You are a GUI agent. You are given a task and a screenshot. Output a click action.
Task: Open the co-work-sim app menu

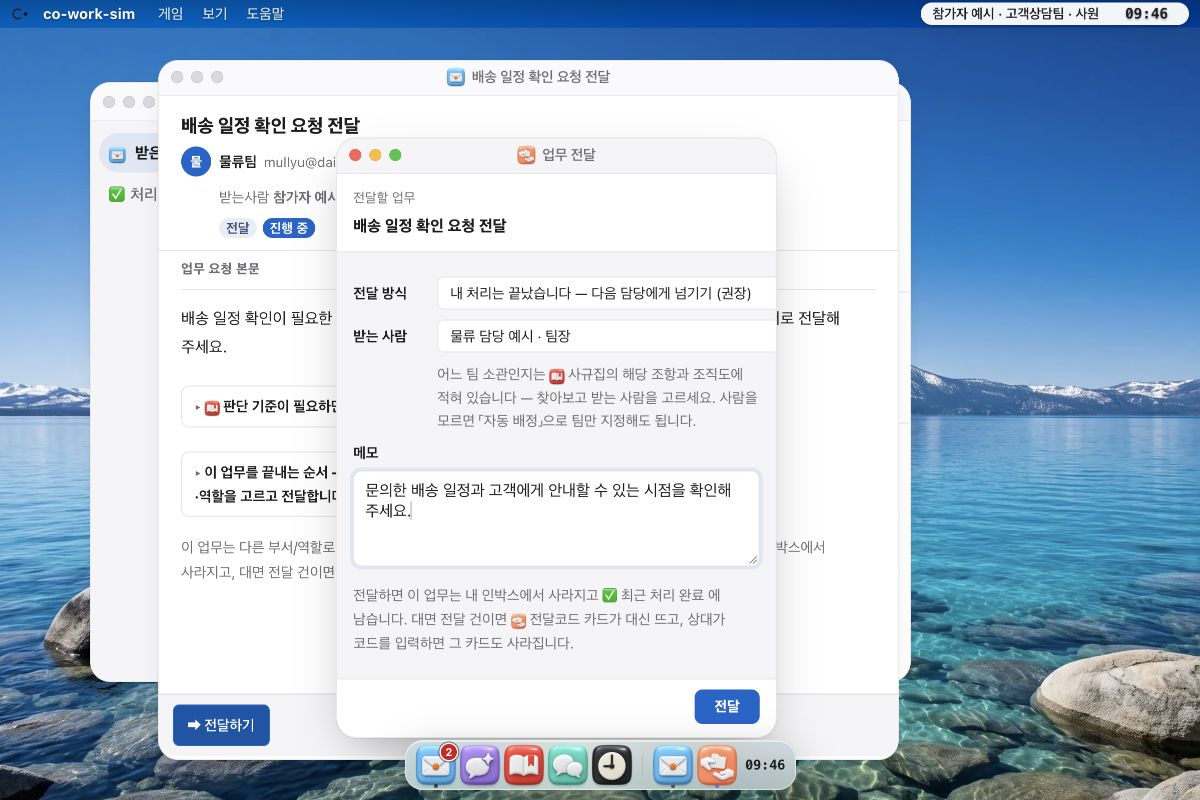pyautogui.click(x=89, y=14)
